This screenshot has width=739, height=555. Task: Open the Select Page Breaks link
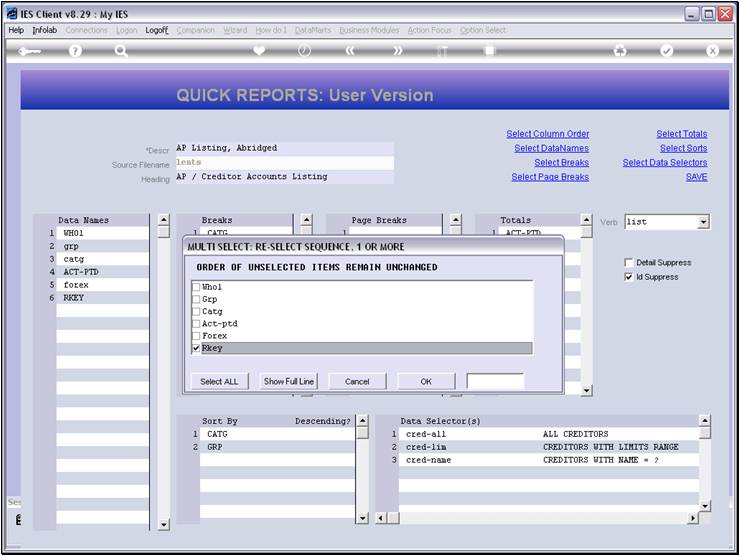[x=550, y=177]
